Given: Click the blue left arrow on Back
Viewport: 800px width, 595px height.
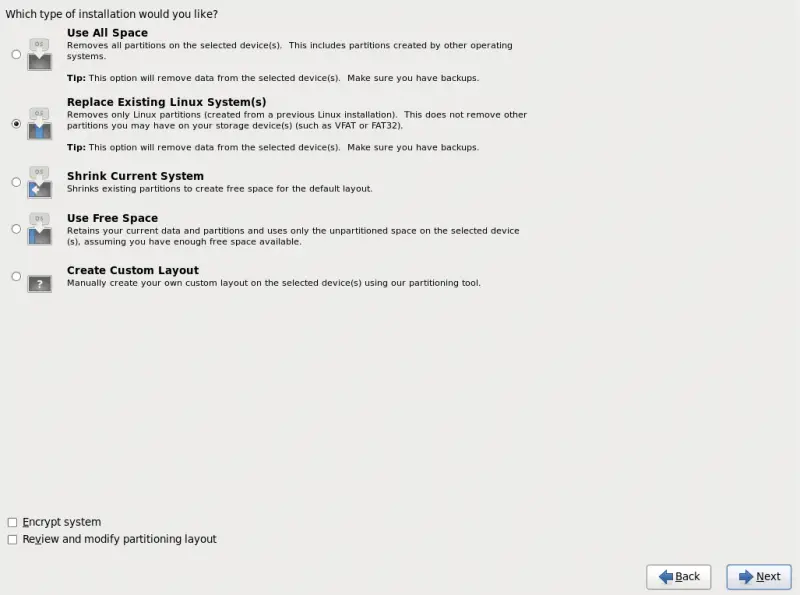Looking at the screenshot, I should [665, 577].
